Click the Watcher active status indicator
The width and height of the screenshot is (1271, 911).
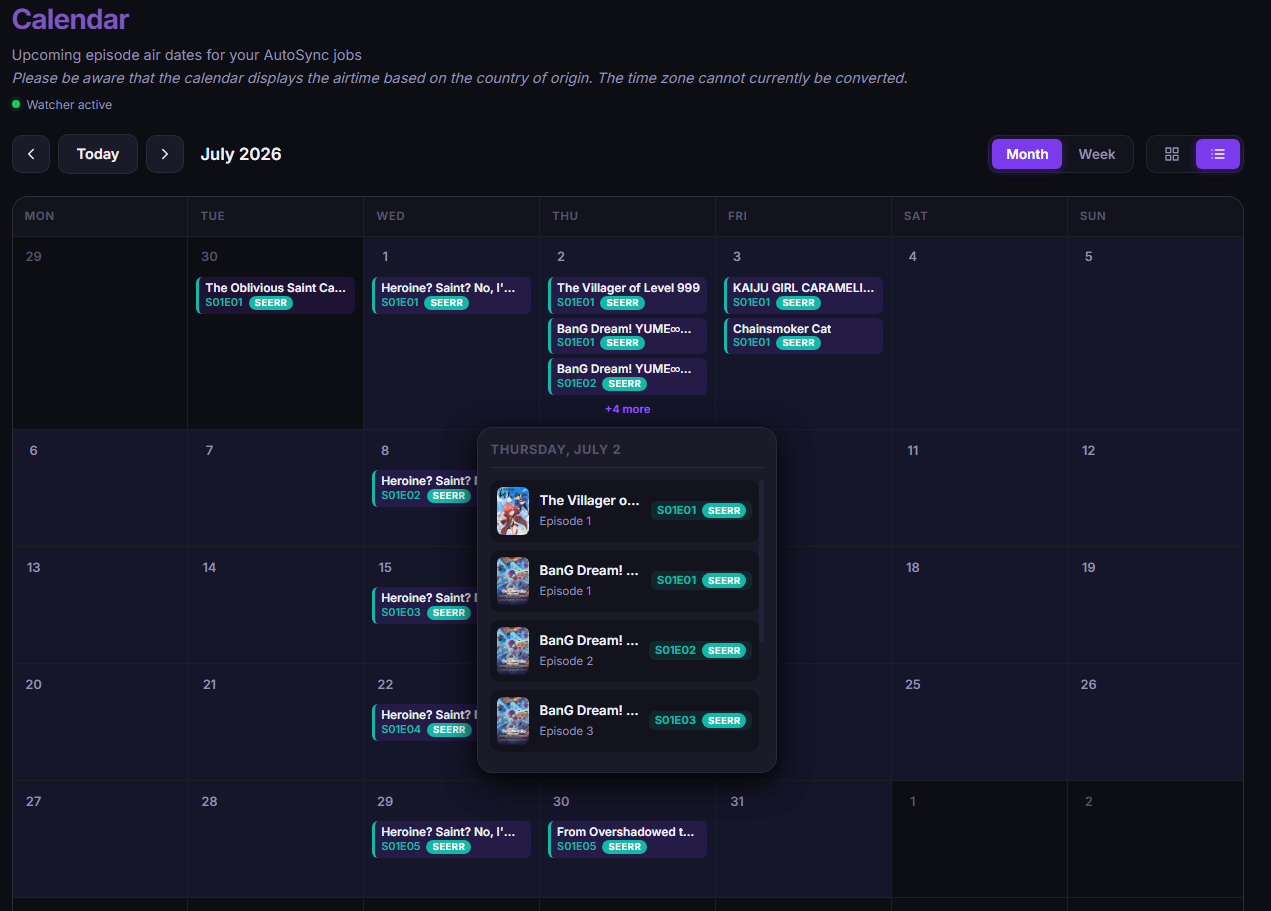(x=62, y=105)
